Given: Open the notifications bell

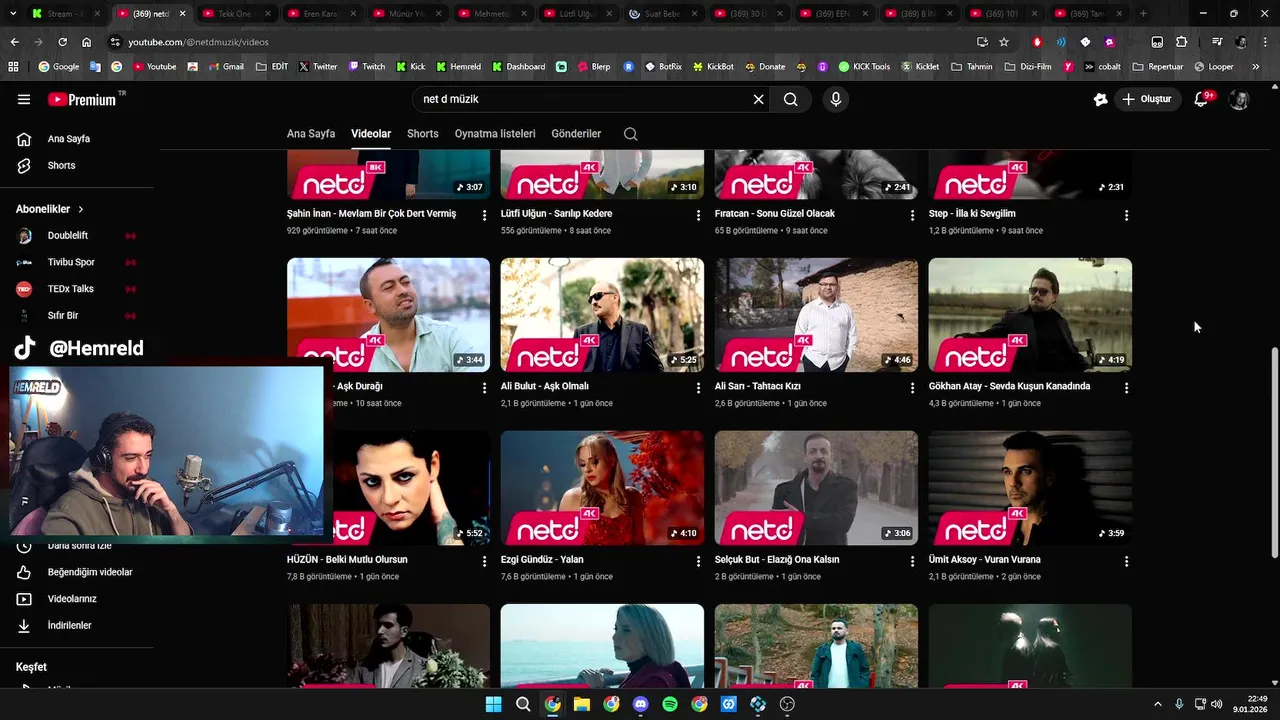Looking at the screenshot, I should pos(1202,99).
